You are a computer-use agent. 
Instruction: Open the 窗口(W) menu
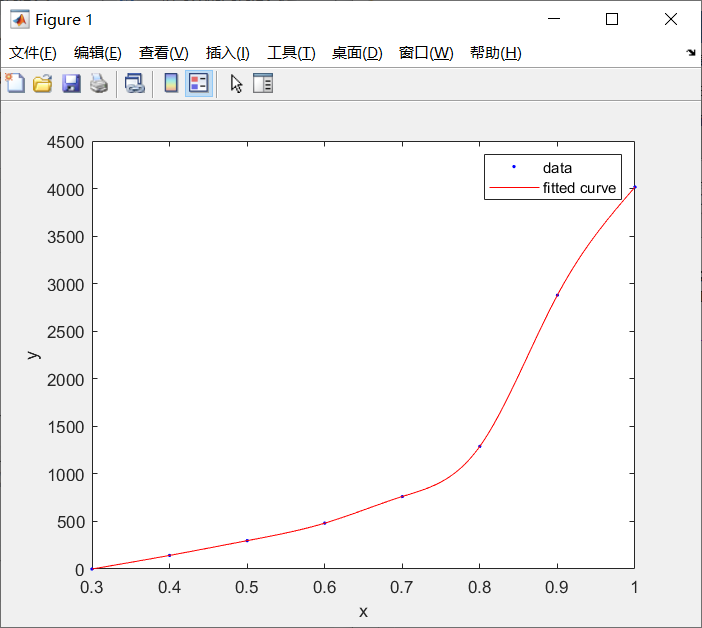tap(426, 53)
